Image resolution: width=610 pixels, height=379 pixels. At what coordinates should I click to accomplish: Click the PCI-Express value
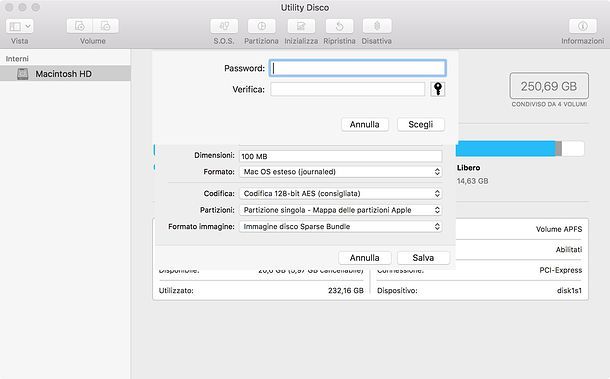561,270
